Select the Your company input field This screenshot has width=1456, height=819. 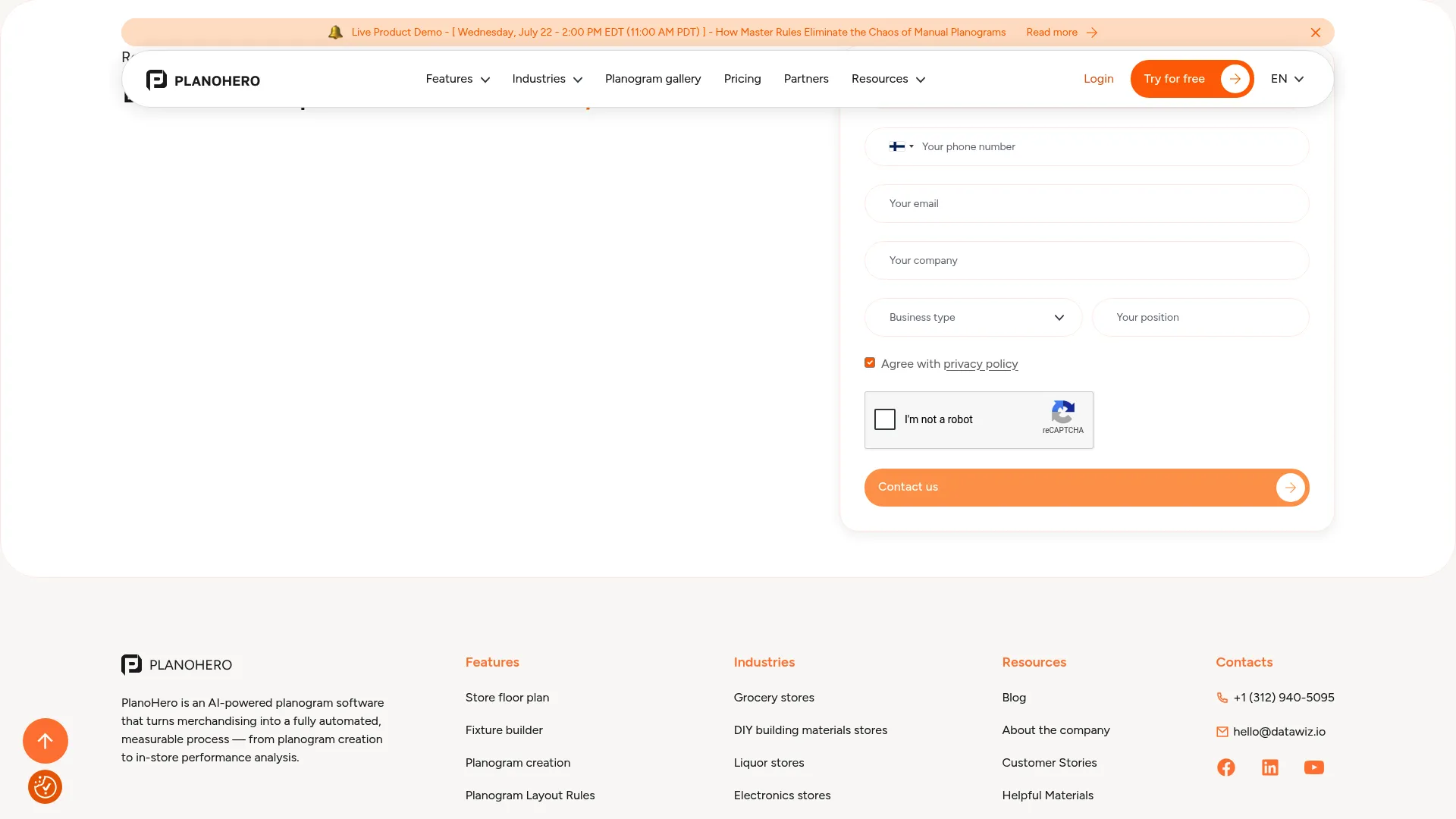(1087, 260)
